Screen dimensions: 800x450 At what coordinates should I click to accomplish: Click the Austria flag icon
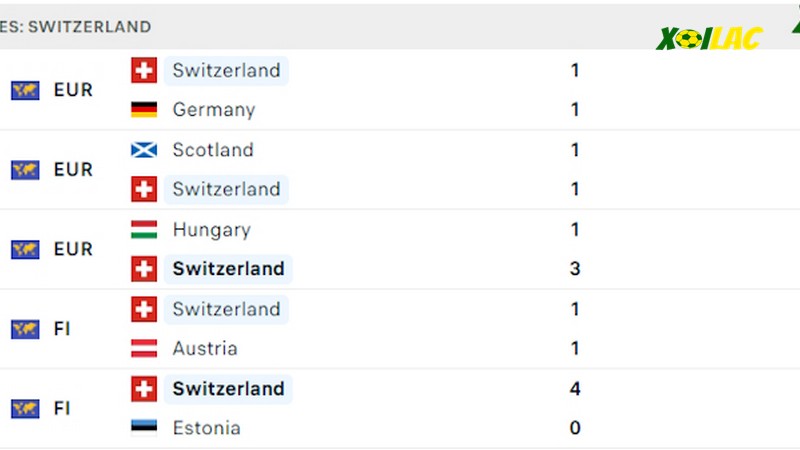coord(144,348)
